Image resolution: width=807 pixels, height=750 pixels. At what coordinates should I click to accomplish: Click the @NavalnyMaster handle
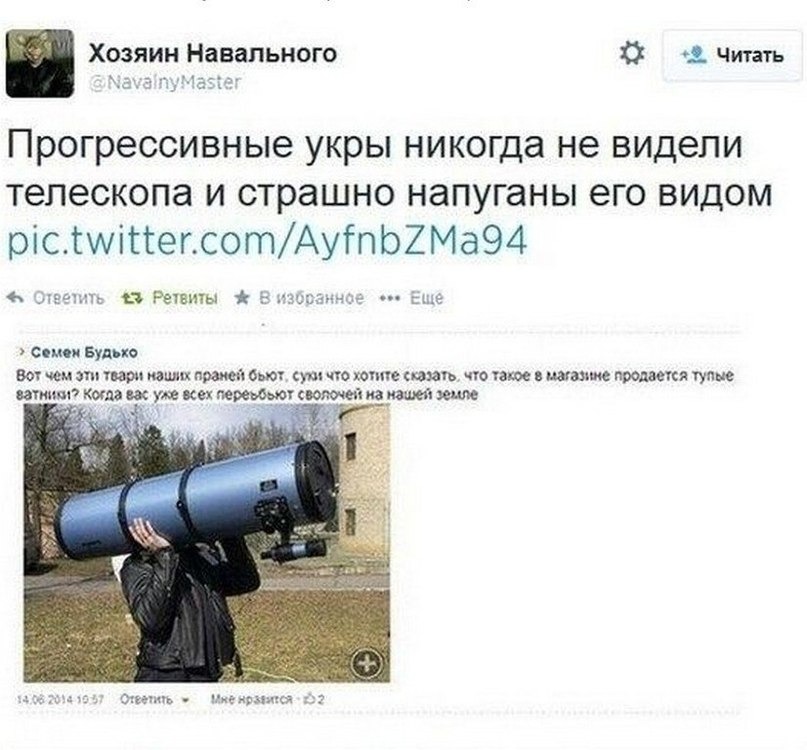coord(165,82)
